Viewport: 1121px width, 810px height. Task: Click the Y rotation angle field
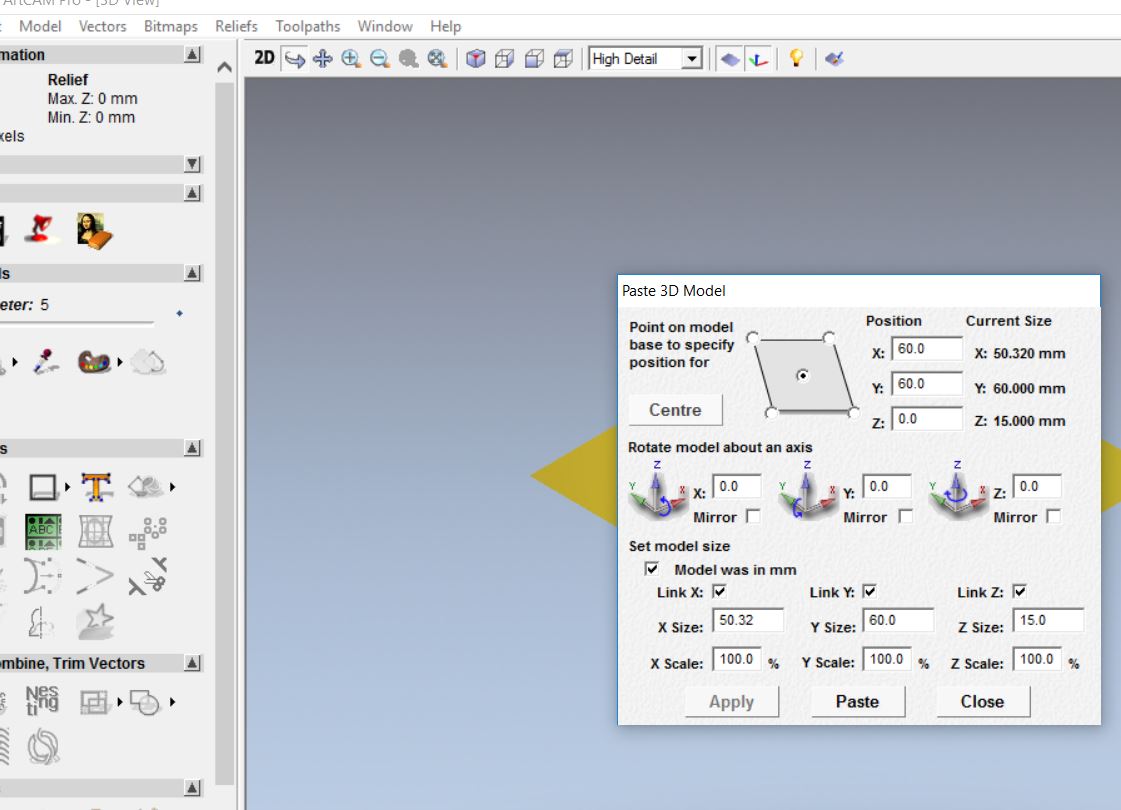[887, 486]
